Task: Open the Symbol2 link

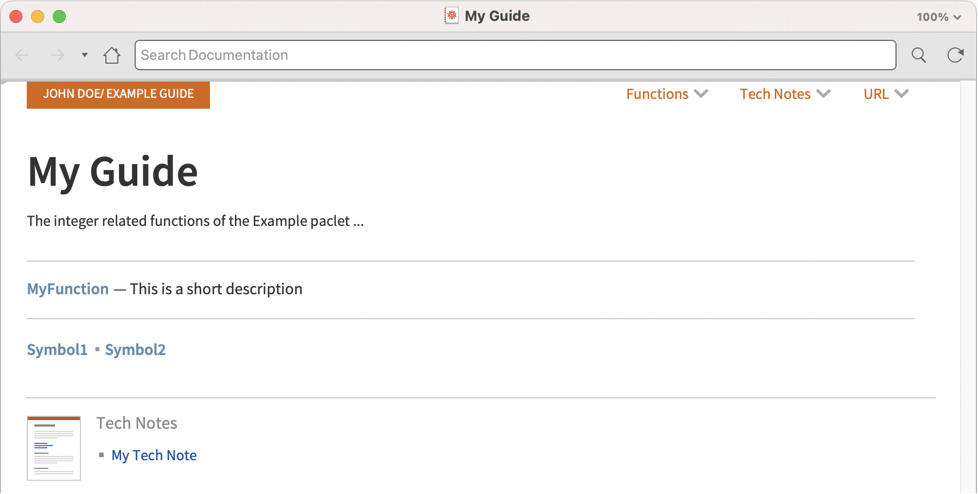Action: pos(135,349)
